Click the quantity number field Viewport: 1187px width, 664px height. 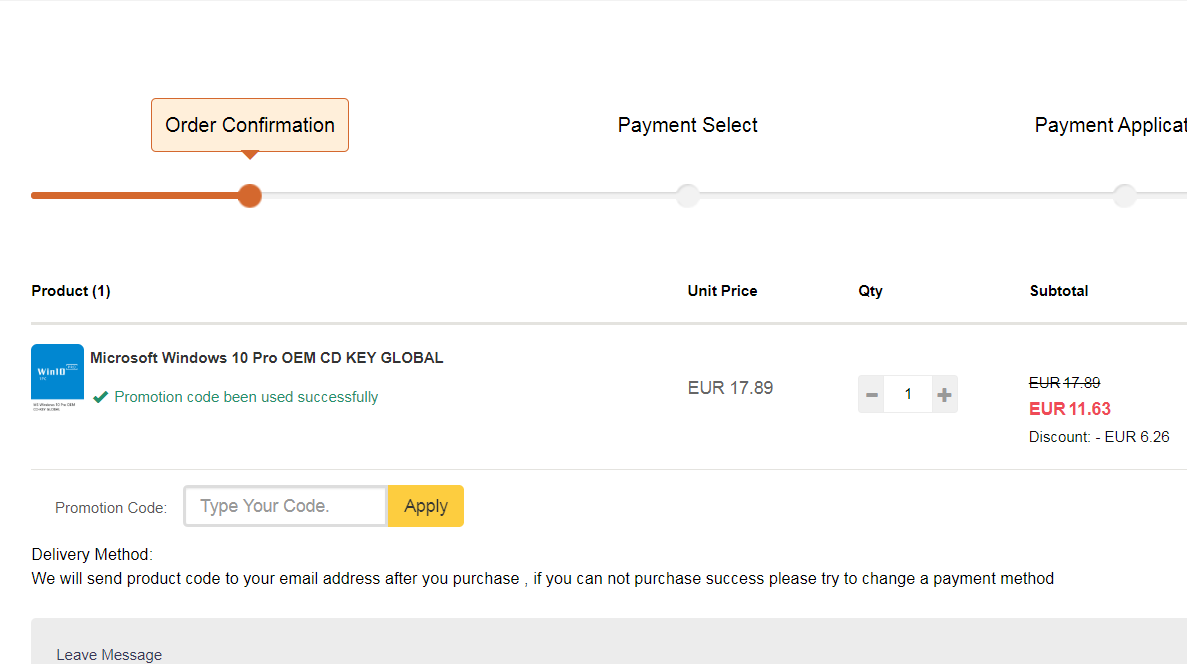908,395
